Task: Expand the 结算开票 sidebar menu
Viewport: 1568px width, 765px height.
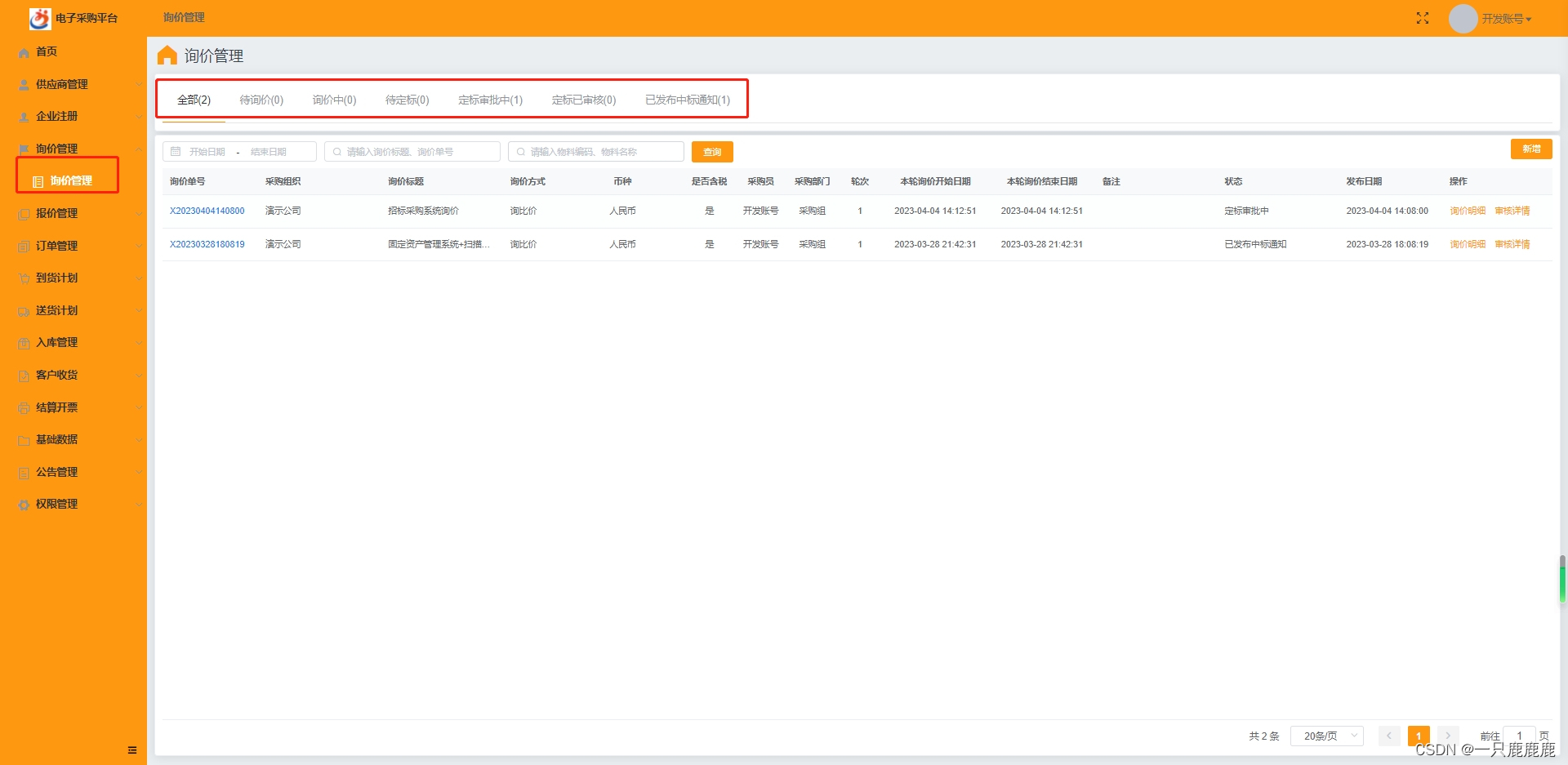Action: [73, 407]
